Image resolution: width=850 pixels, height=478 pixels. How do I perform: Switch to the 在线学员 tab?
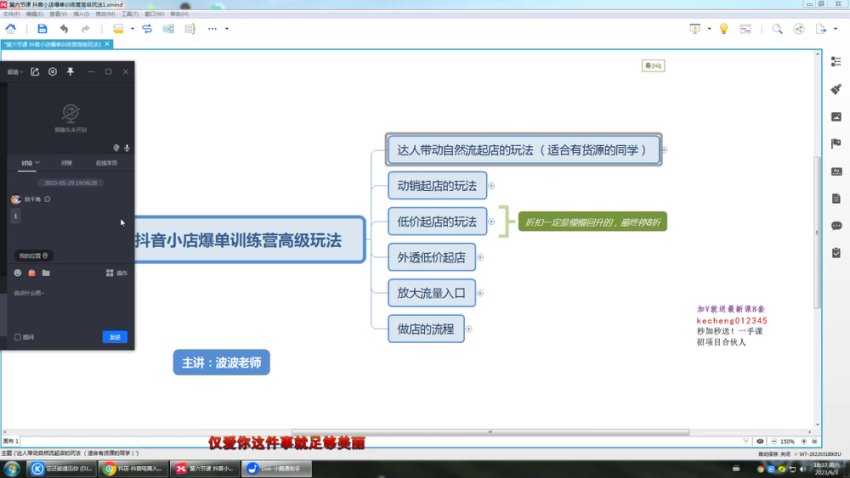(105, 162)
